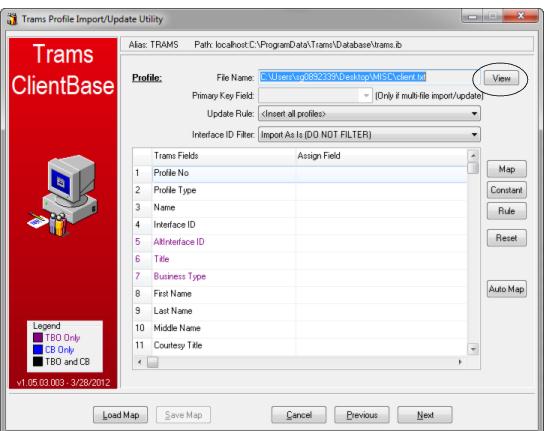Viewport: 549px width, 431px height.
Task: Click the purple TBO Only legend swatch
Action: pyautogui.click(x=37, y=338)
